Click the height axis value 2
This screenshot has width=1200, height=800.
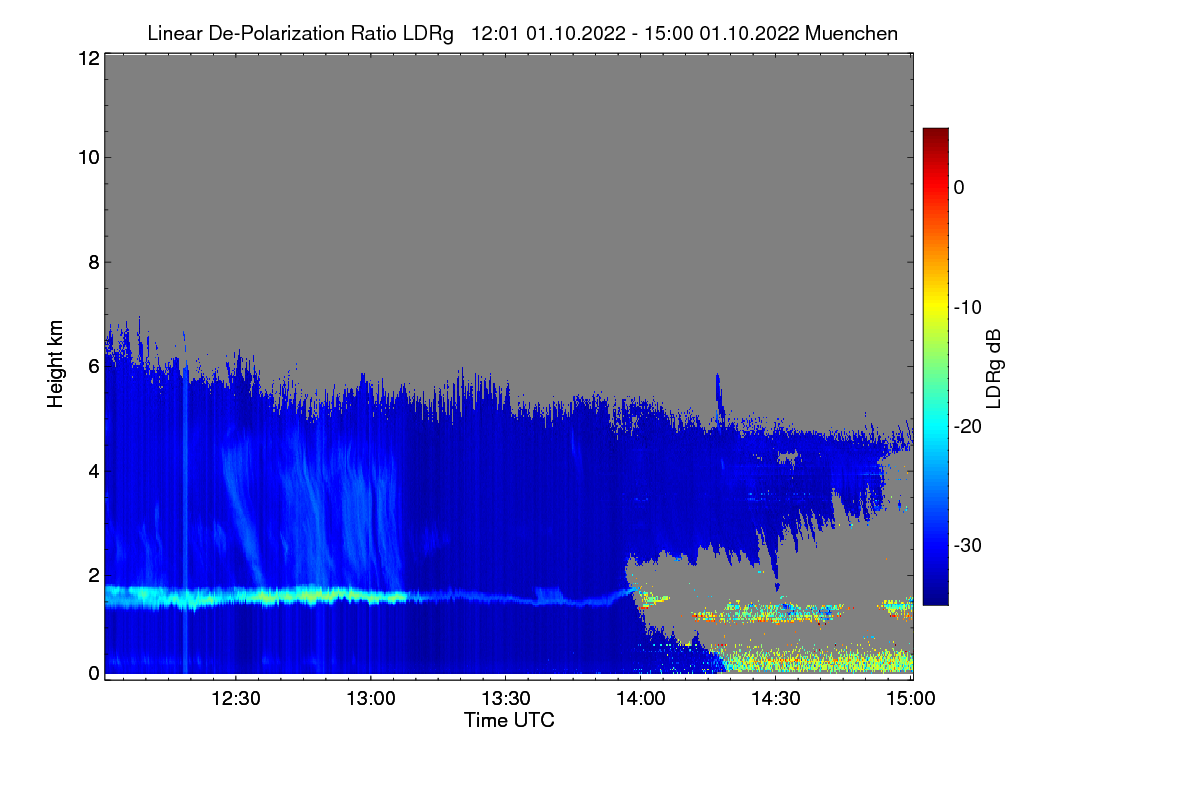coord(92,575)
